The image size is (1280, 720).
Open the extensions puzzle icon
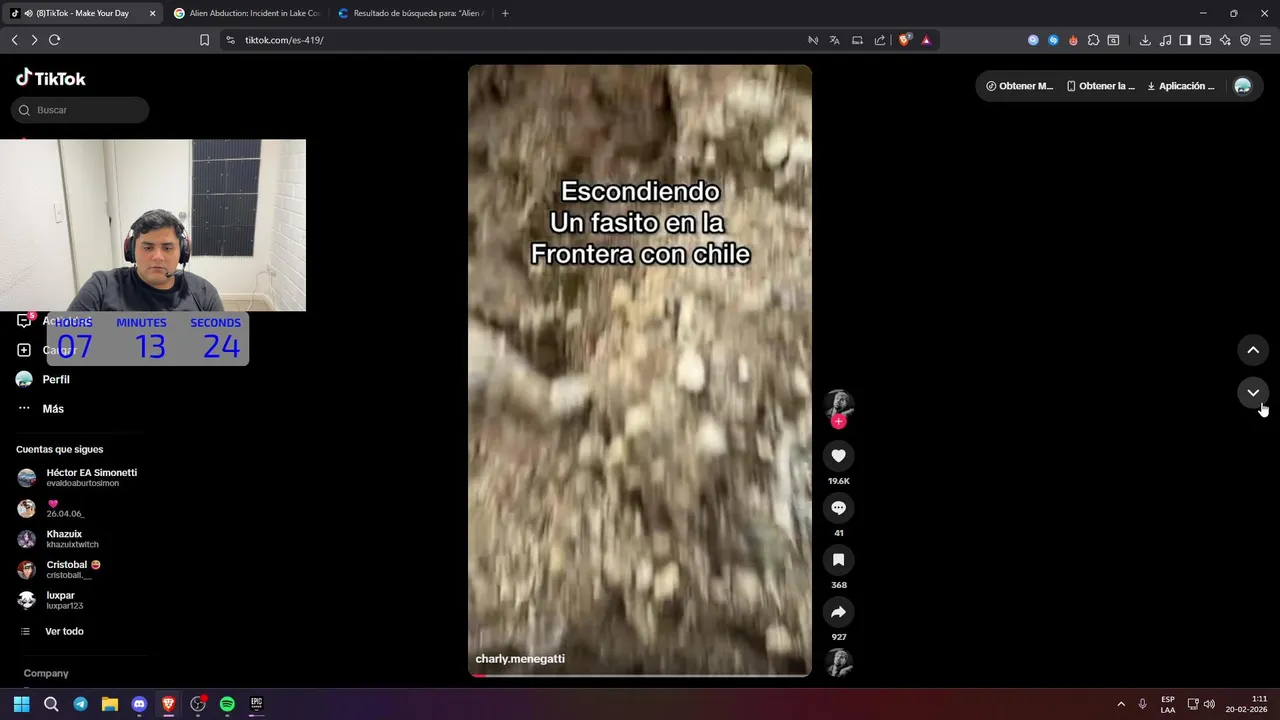coord(1093,40)
